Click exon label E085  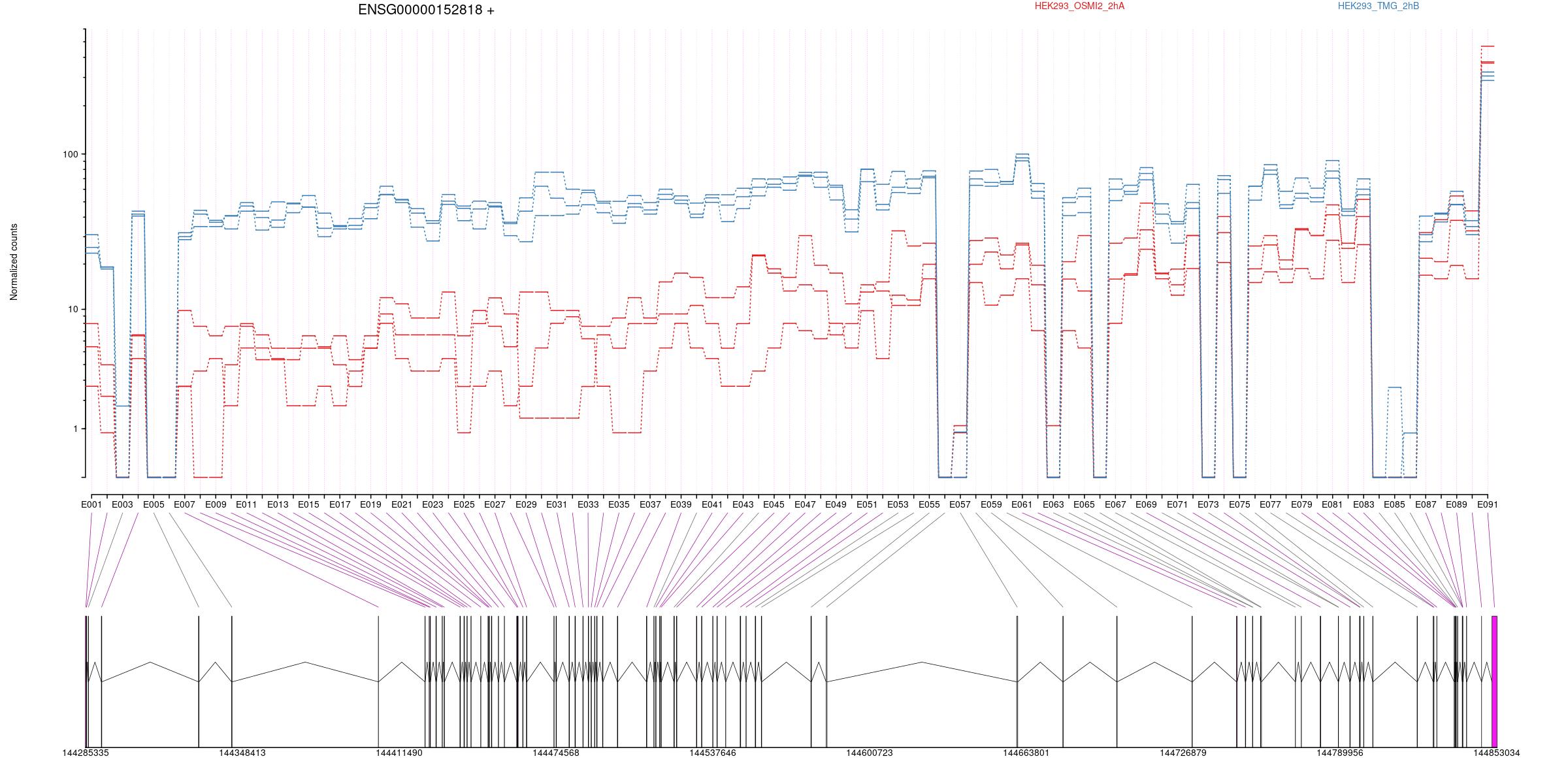tap(1395, 504)
